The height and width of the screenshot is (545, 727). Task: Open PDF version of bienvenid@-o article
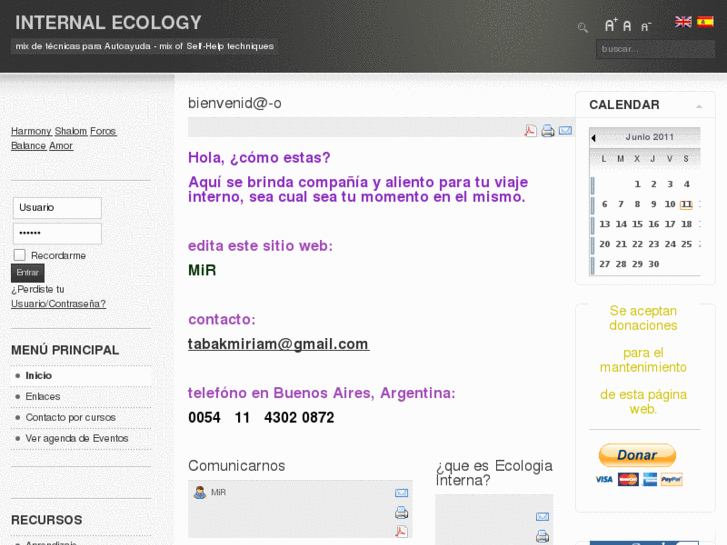[530, 131]
